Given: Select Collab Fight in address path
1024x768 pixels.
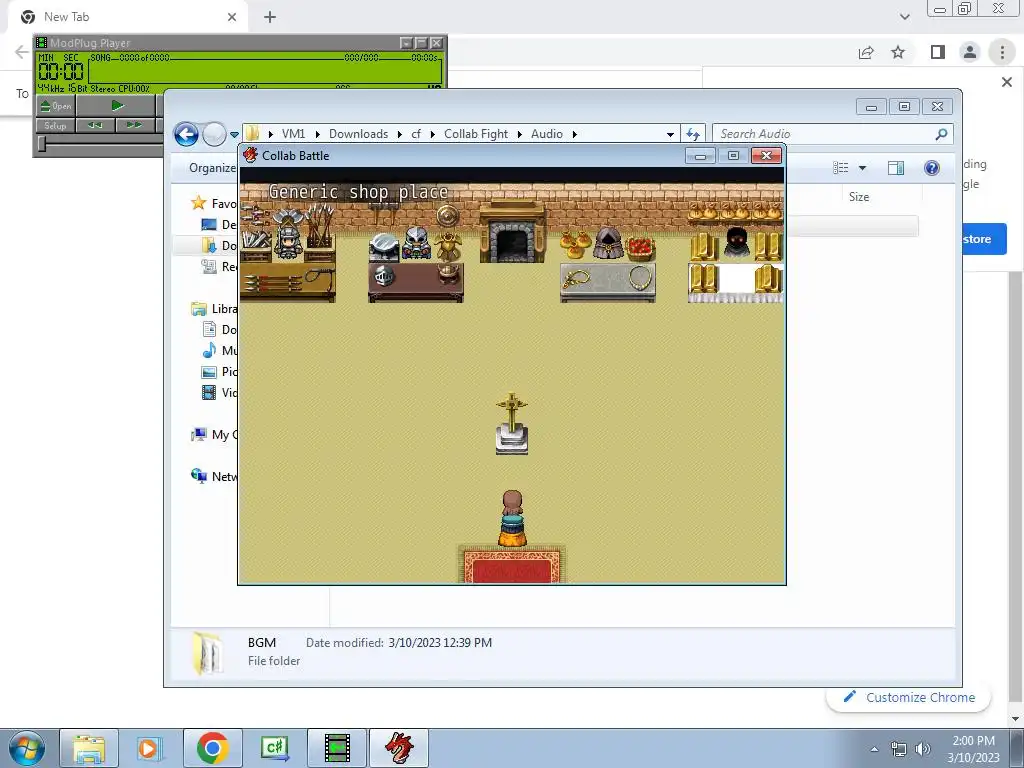Looking at the screenshot, I should point(476,134).
